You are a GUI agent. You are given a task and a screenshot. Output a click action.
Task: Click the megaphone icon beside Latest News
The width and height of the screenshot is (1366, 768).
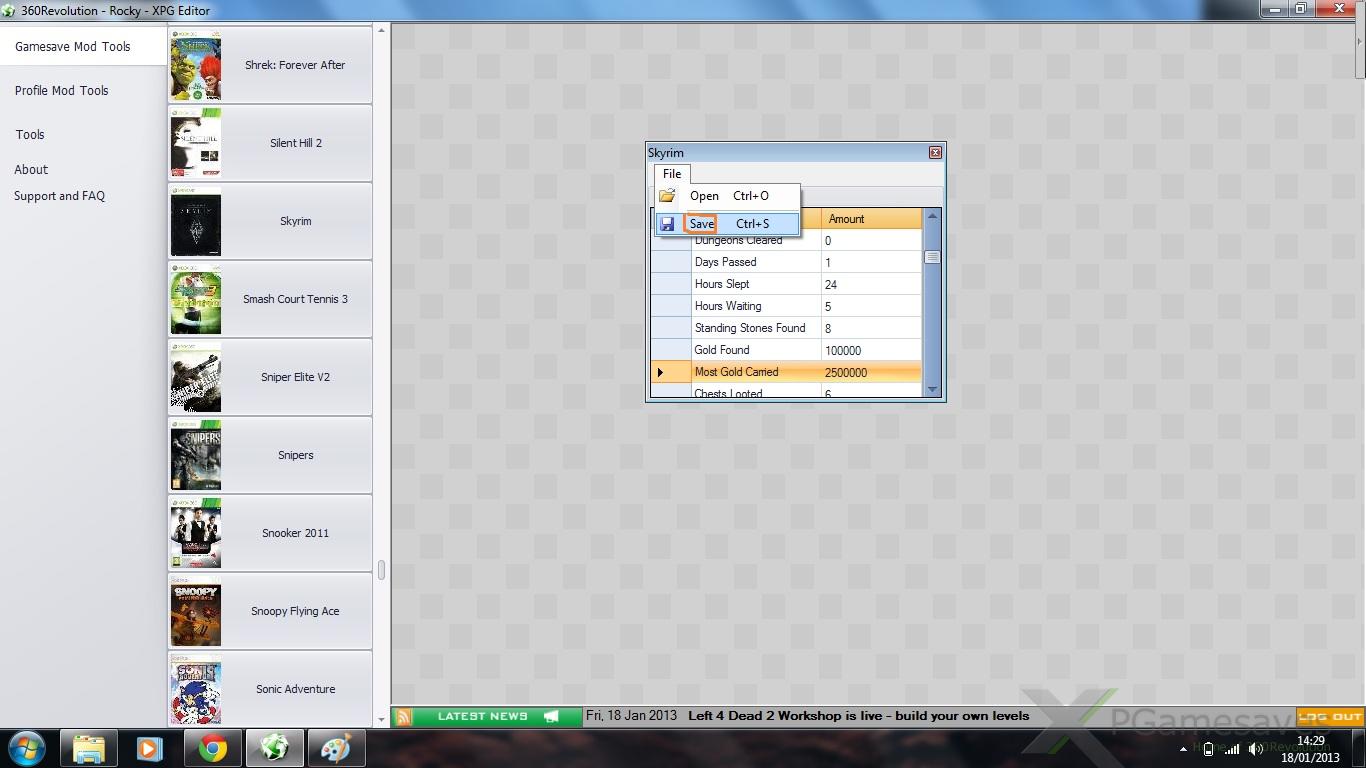(x=551, y=717)
